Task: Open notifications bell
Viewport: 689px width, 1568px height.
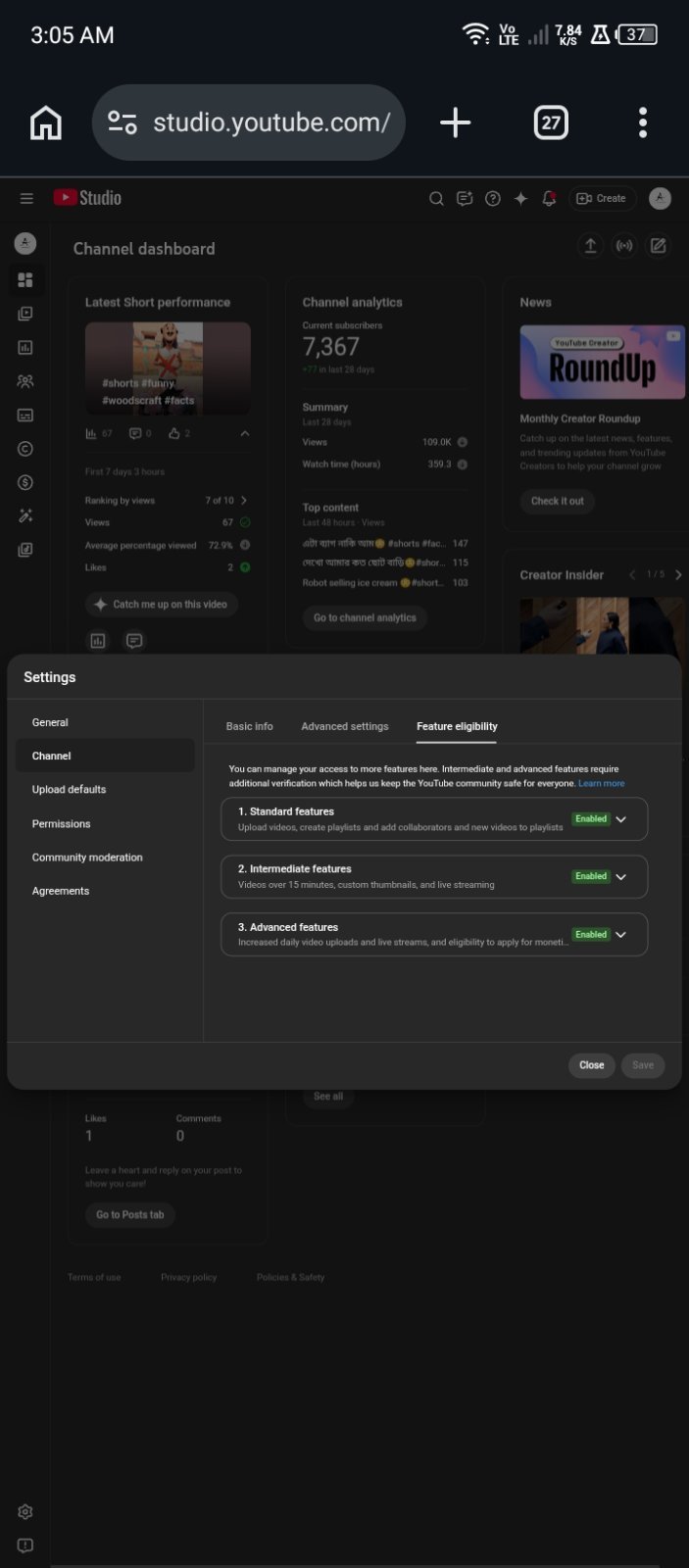Action: point(549,198)
